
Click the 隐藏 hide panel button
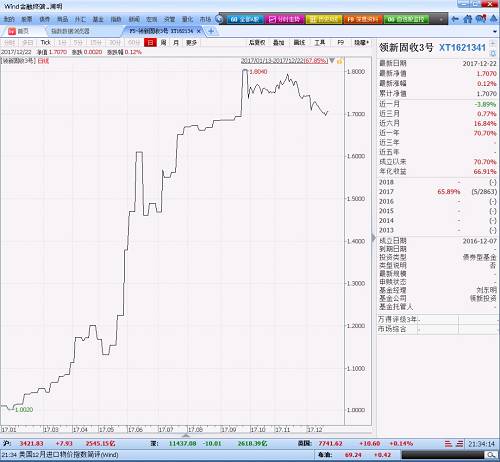point(361,43)
